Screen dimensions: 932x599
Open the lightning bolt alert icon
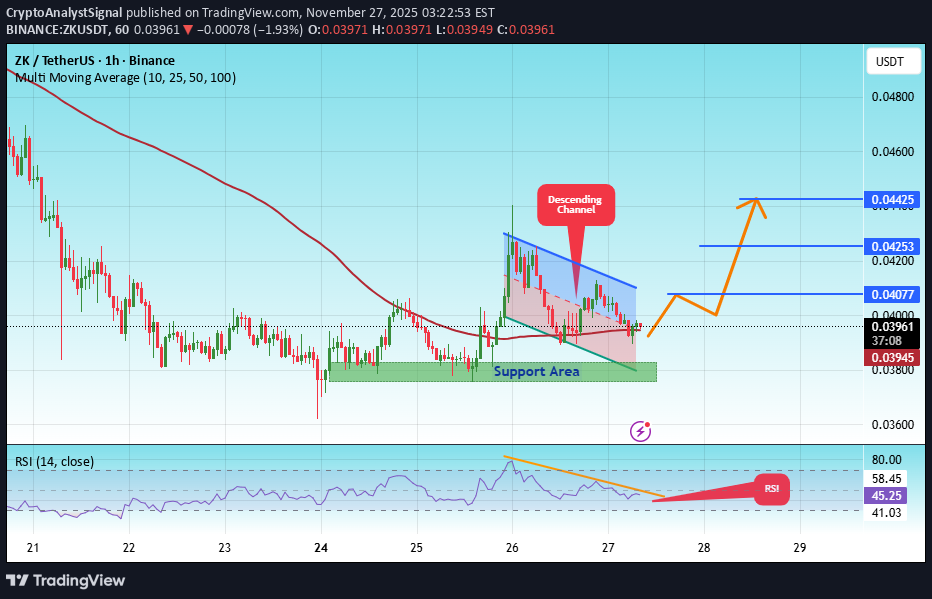tap(638, 430)
